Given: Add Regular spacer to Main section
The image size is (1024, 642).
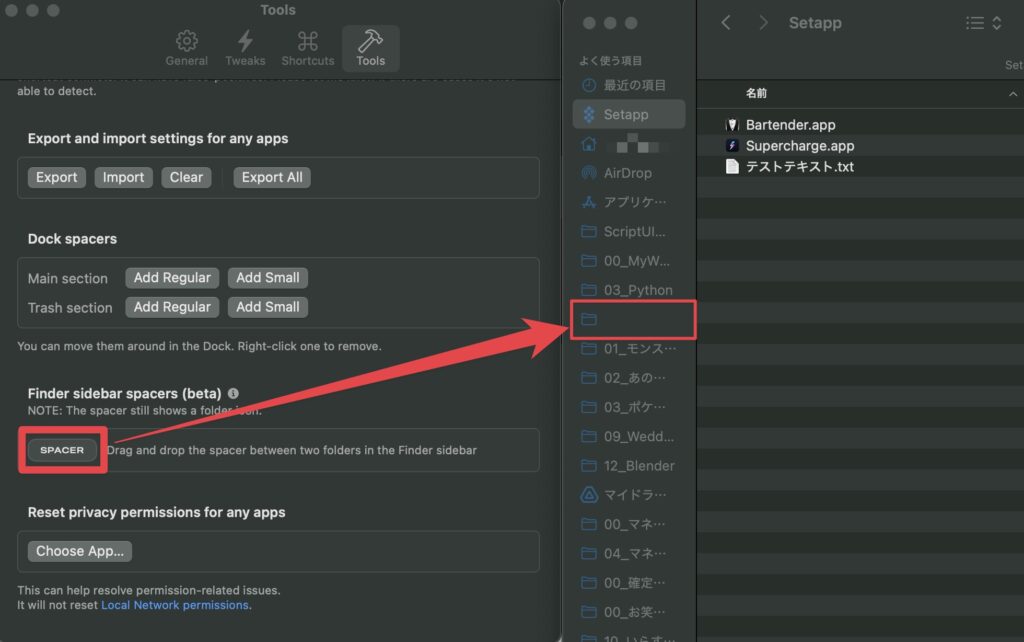Looking at the screenshot, I should tap(172, 278).
